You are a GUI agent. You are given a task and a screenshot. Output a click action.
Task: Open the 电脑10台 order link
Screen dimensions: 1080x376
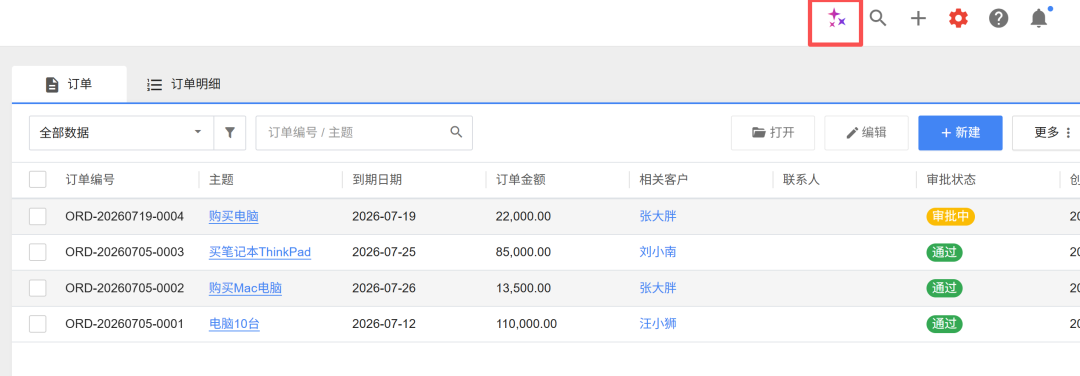point(234,324)
